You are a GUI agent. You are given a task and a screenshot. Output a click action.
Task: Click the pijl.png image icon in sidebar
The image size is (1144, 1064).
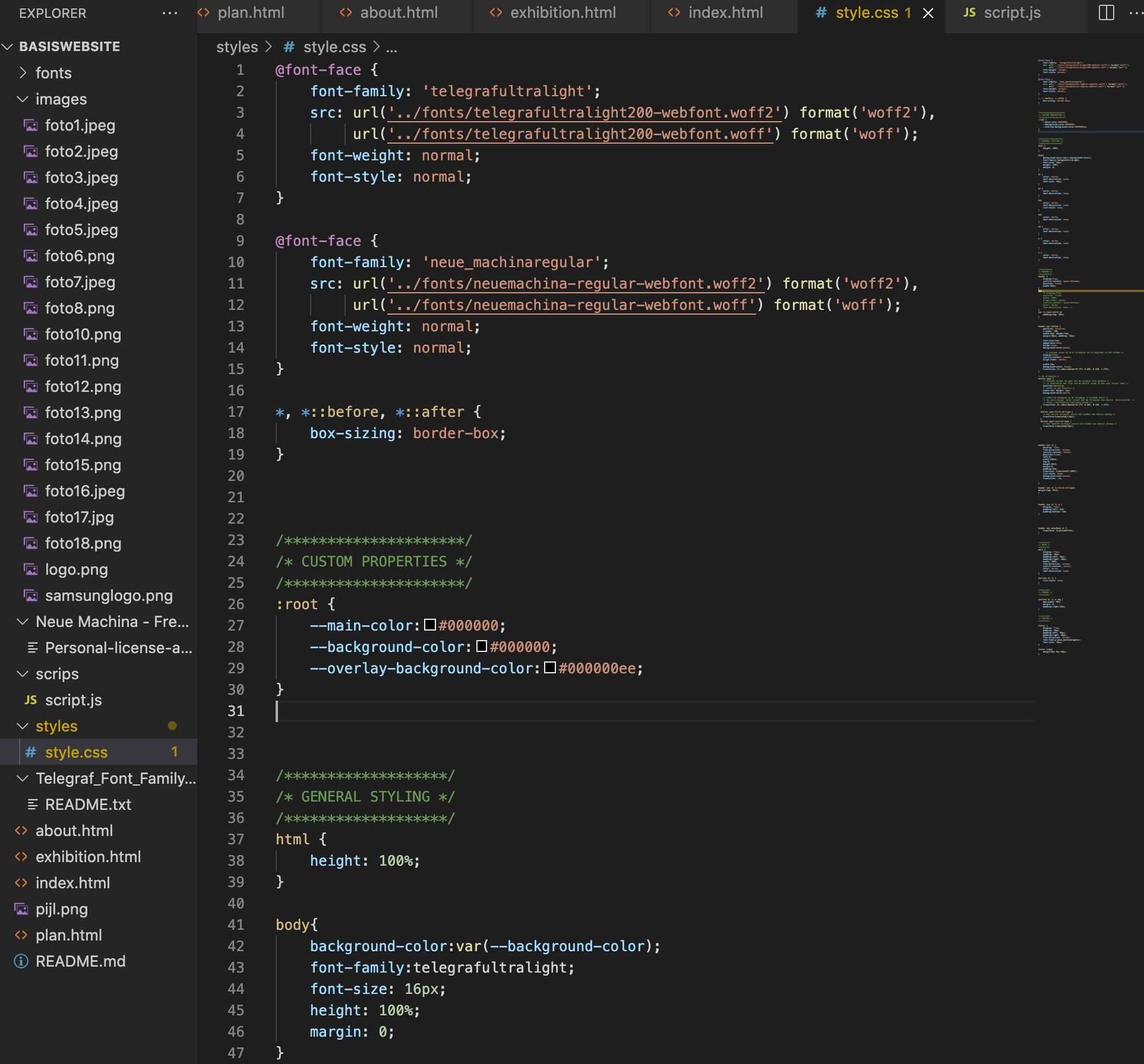21,909
